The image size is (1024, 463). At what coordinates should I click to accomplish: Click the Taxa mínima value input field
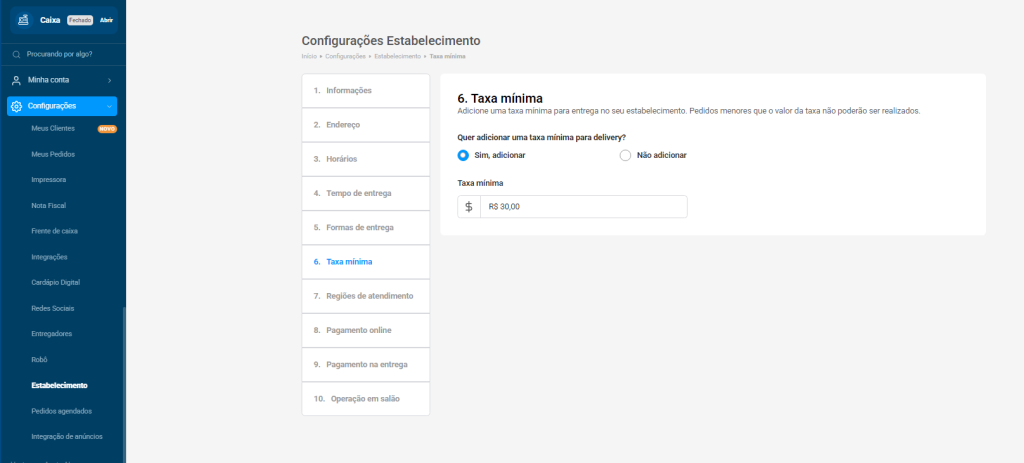[583, 206]
